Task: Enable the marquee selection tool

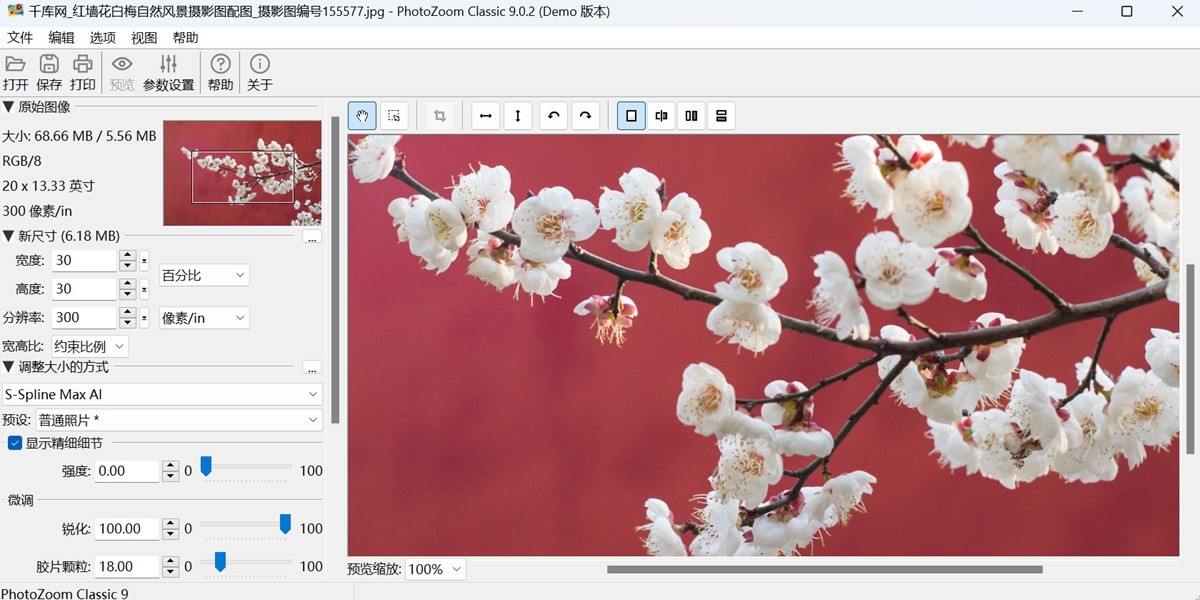Action: click(x=393, y=115)
